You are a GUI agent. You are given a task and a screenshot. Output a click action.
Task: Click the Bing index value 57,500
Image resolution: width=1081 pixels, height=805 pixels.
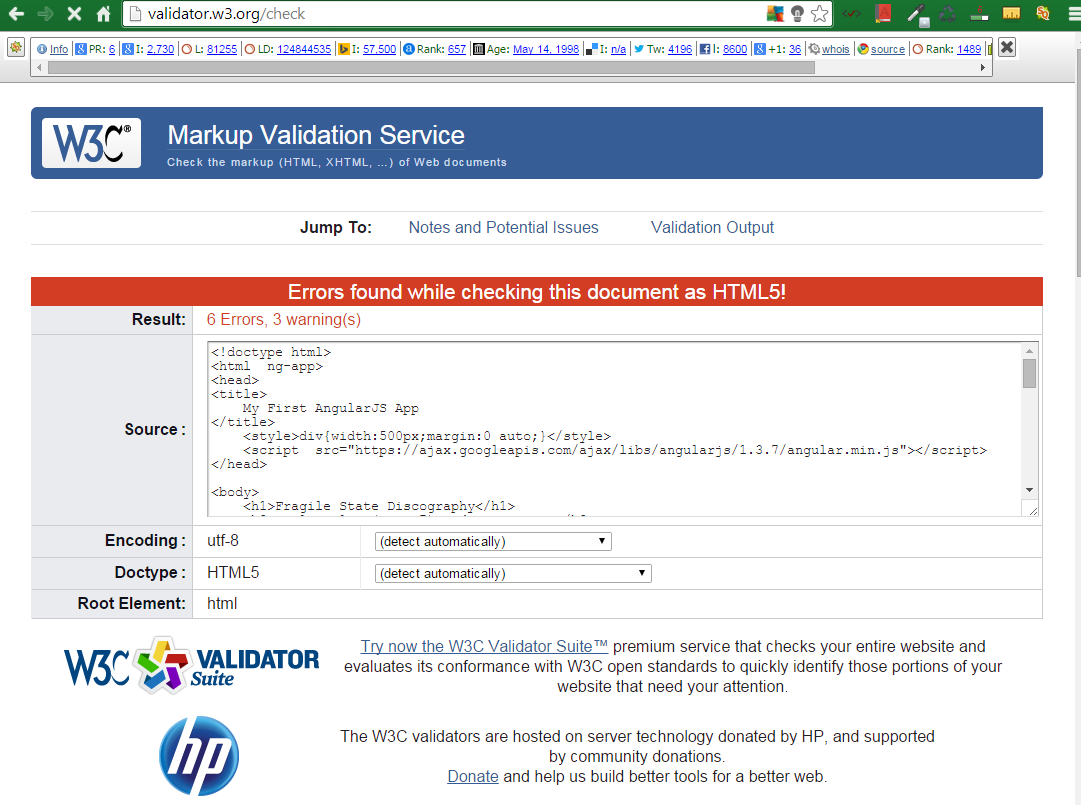click(379, 49)
